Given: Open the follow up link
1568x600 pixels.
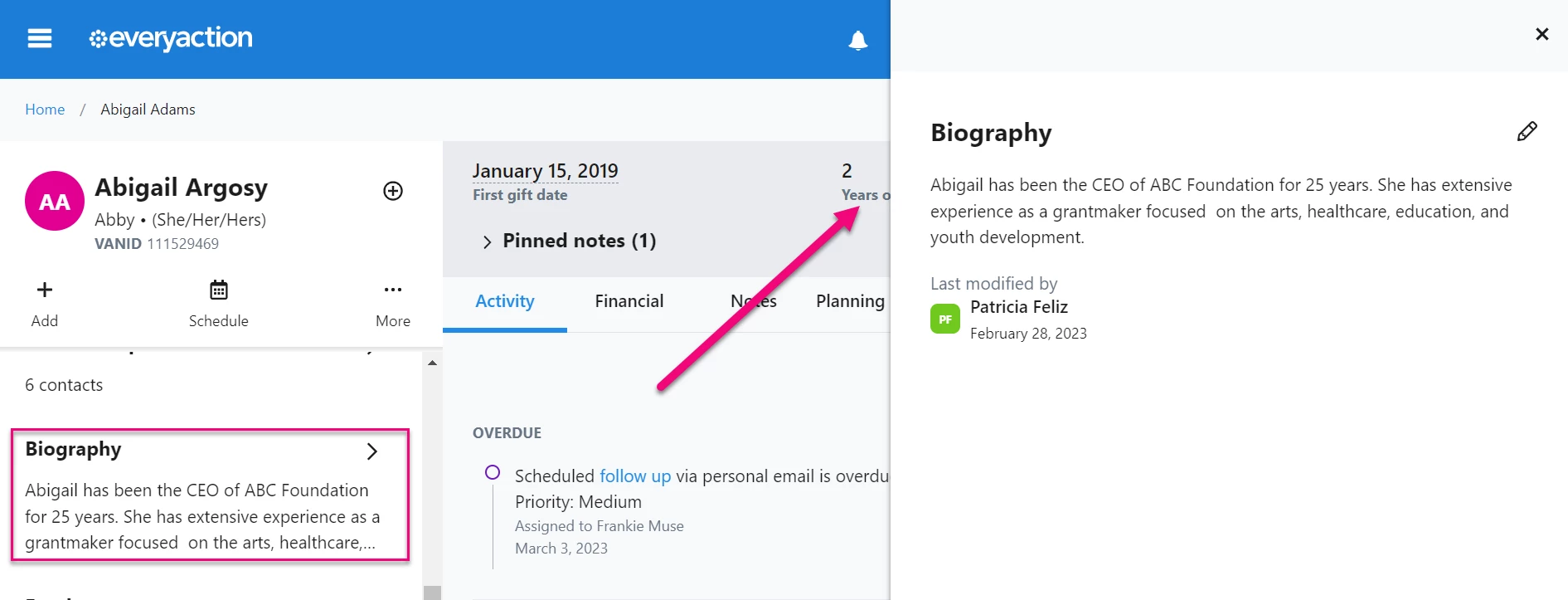Looking at the screenshot, I should click(x=634, y=476).
